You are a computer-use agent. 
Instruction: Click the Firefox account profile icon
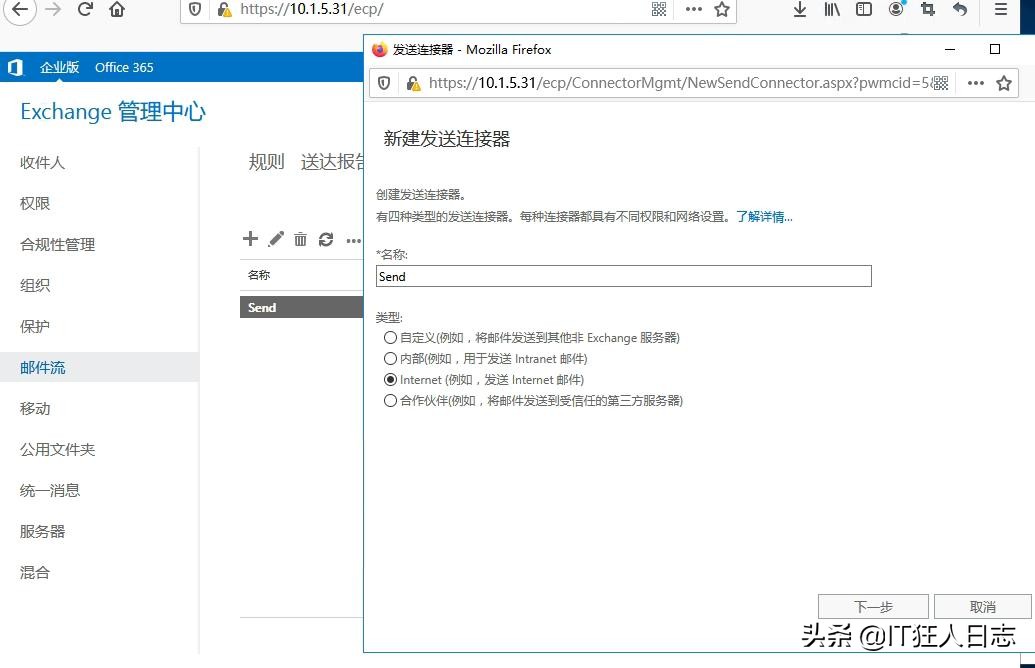click(x=894, y=10)
